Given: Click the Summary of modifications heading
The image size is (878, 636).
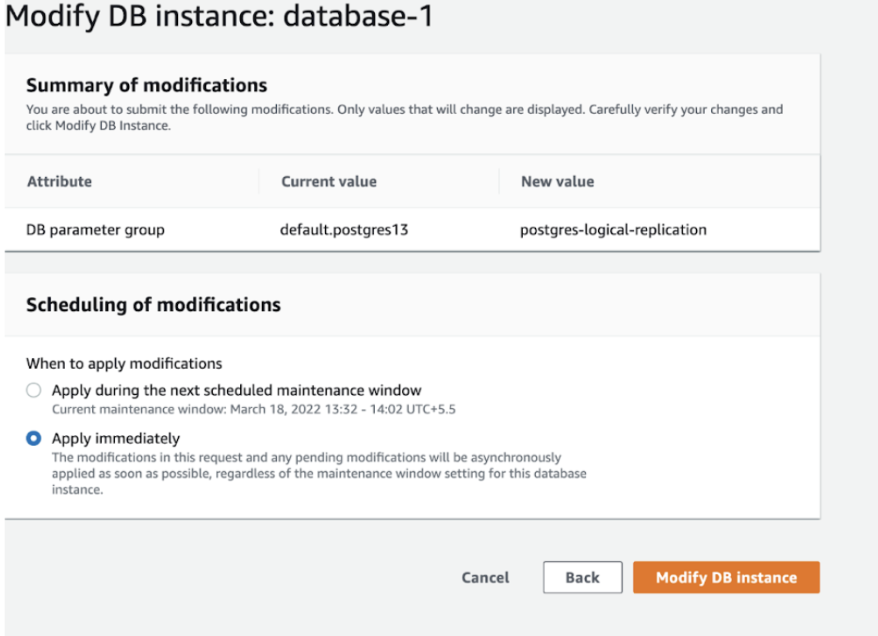Looking at the screenshot, I should tap(147, 85).
